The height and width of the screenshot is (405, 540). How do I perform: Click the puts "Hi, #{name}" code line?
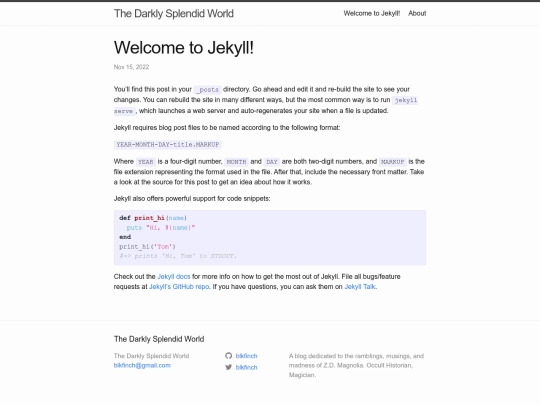pyautogui.click(x=161, y=228)
